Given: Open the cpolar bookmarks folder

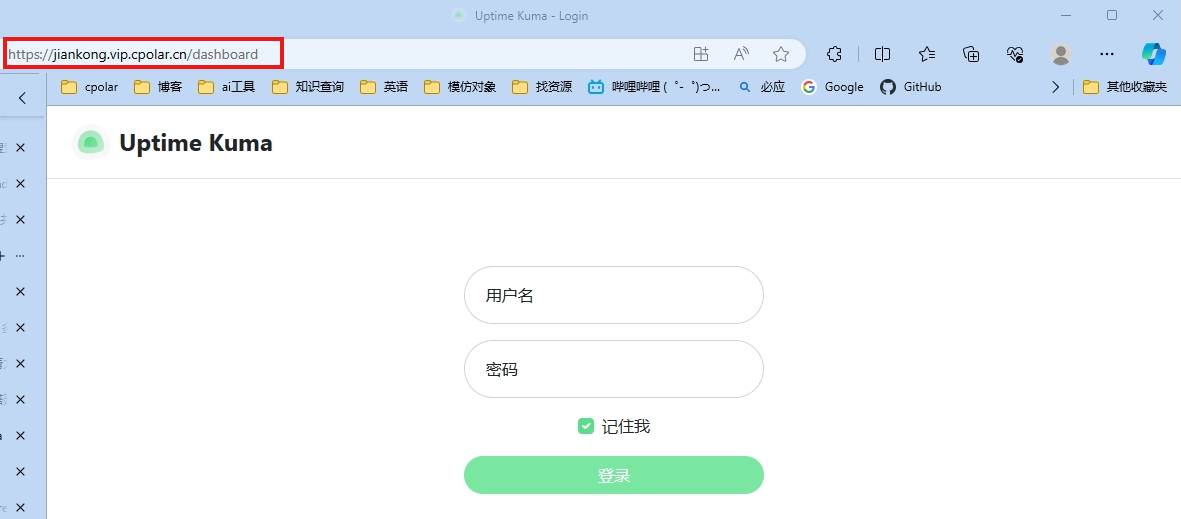Looking at the screenshot, I should [90, 87].
